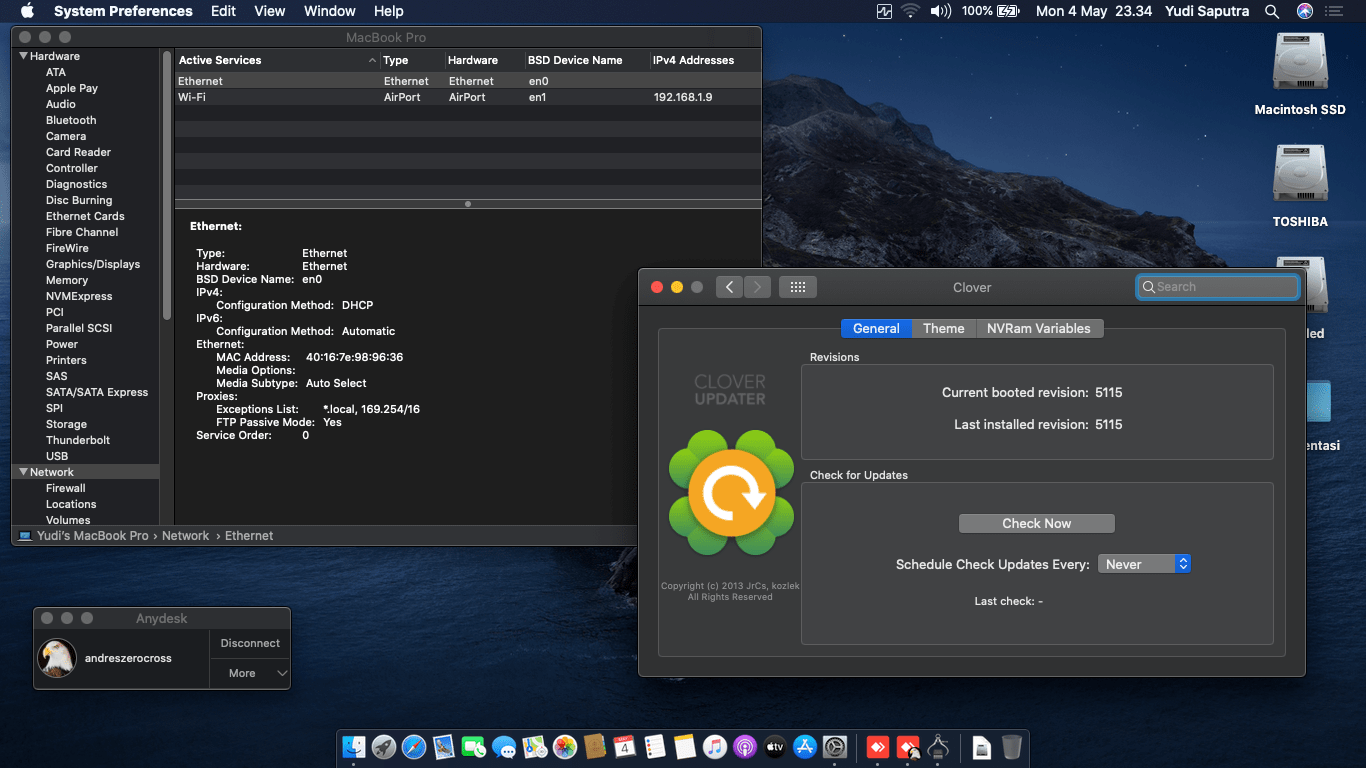Click Disconnect in the Anydesk window
Image resolution: width=1366 pixels, height=768 pixels.
(x=250, y=643)
